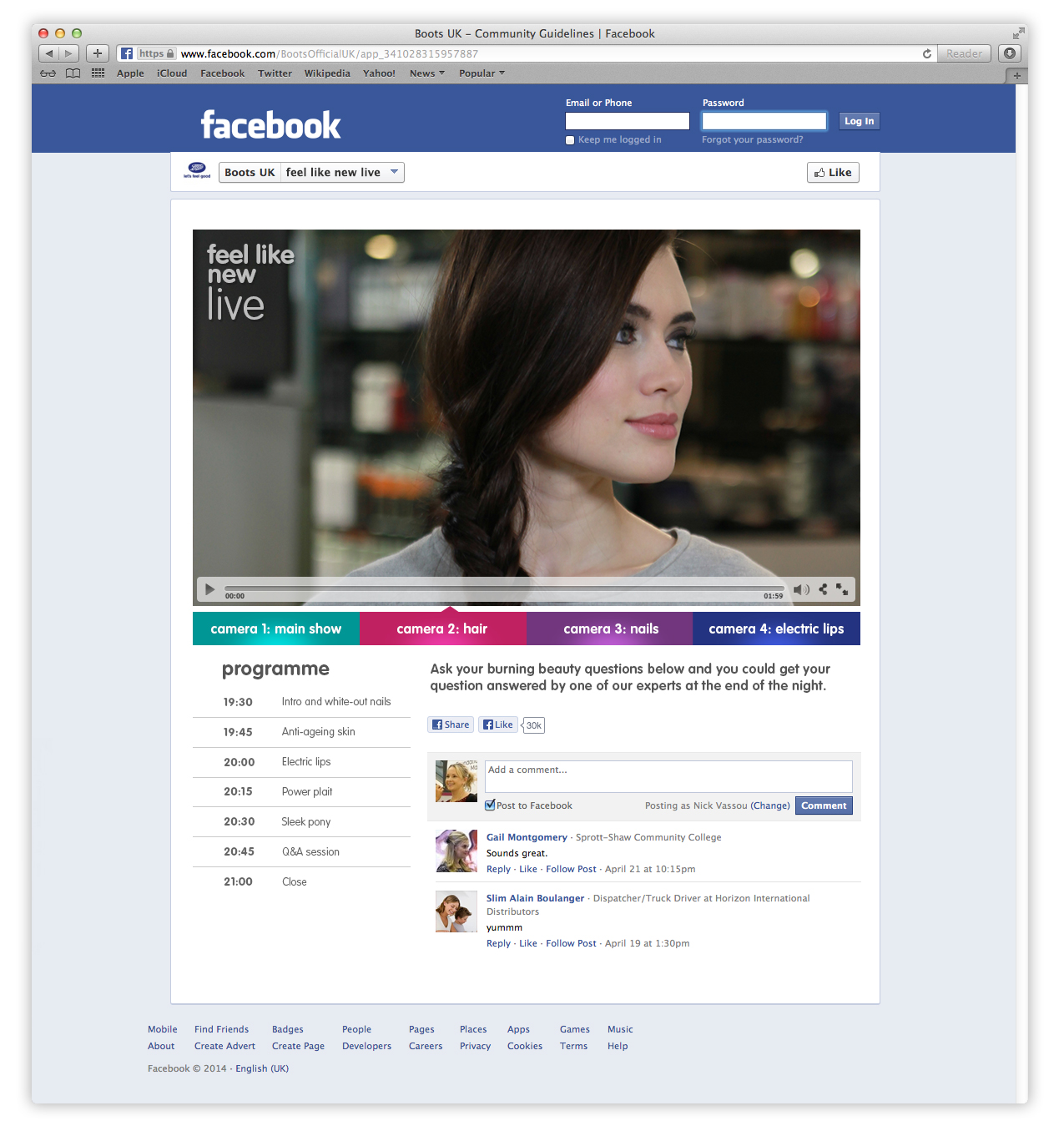The height and width of the screenshot is (1126, 1064).
Task: Open the bookmarks book icon
Action: 73,73
